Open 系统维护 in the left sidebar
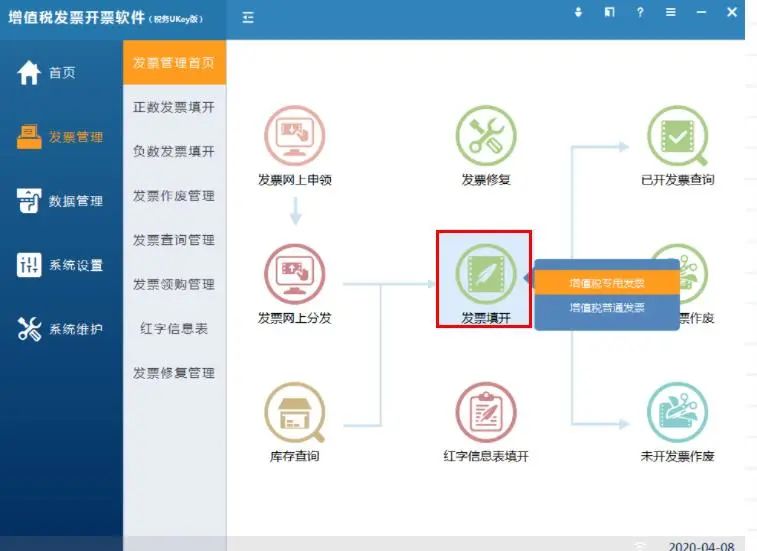Viewport: 757px width, 551px height. pyautogui.click(x=60, y=329)
